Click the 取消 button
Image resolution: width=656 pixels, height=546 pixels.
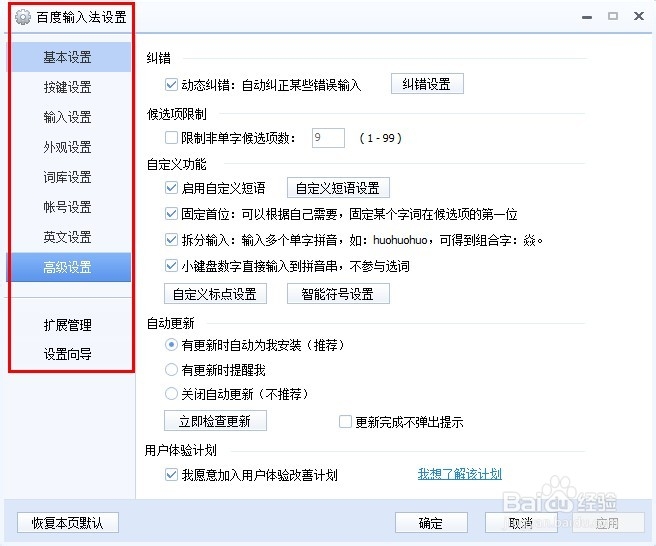click(521, 523)
